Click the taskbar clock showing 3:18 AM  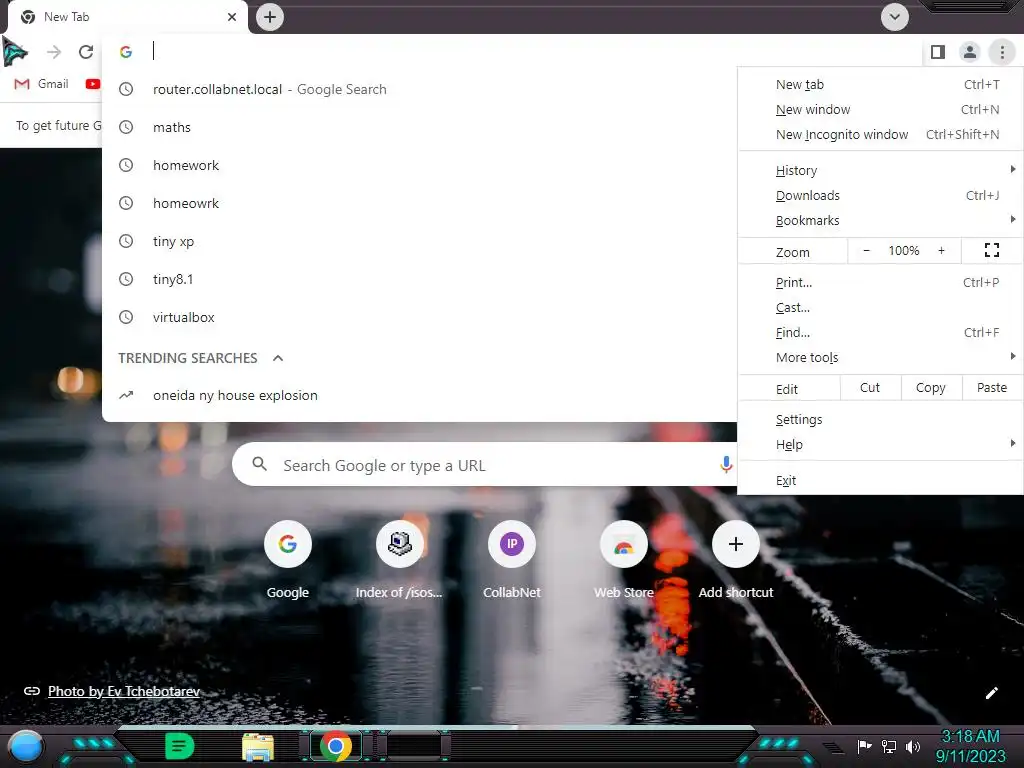(x=970, y=746)
